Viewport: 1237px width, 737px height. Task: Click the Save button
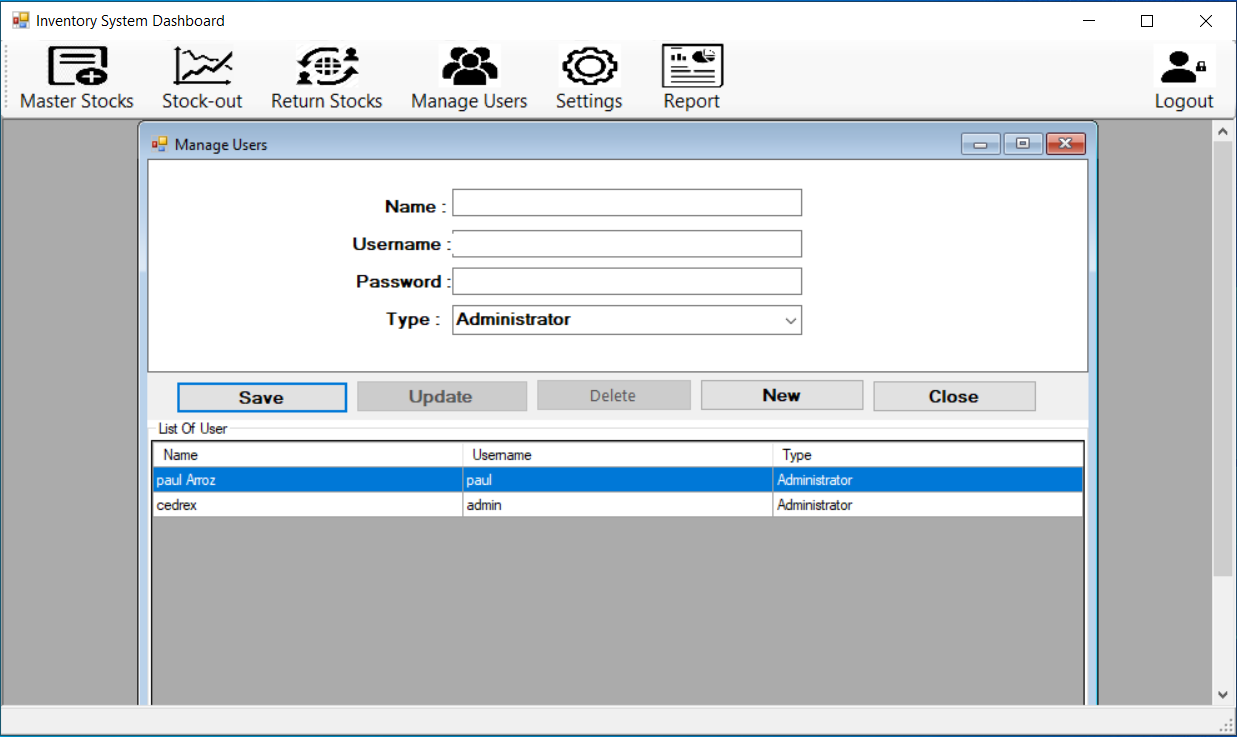pyautogui.click(x=262, y=397)
